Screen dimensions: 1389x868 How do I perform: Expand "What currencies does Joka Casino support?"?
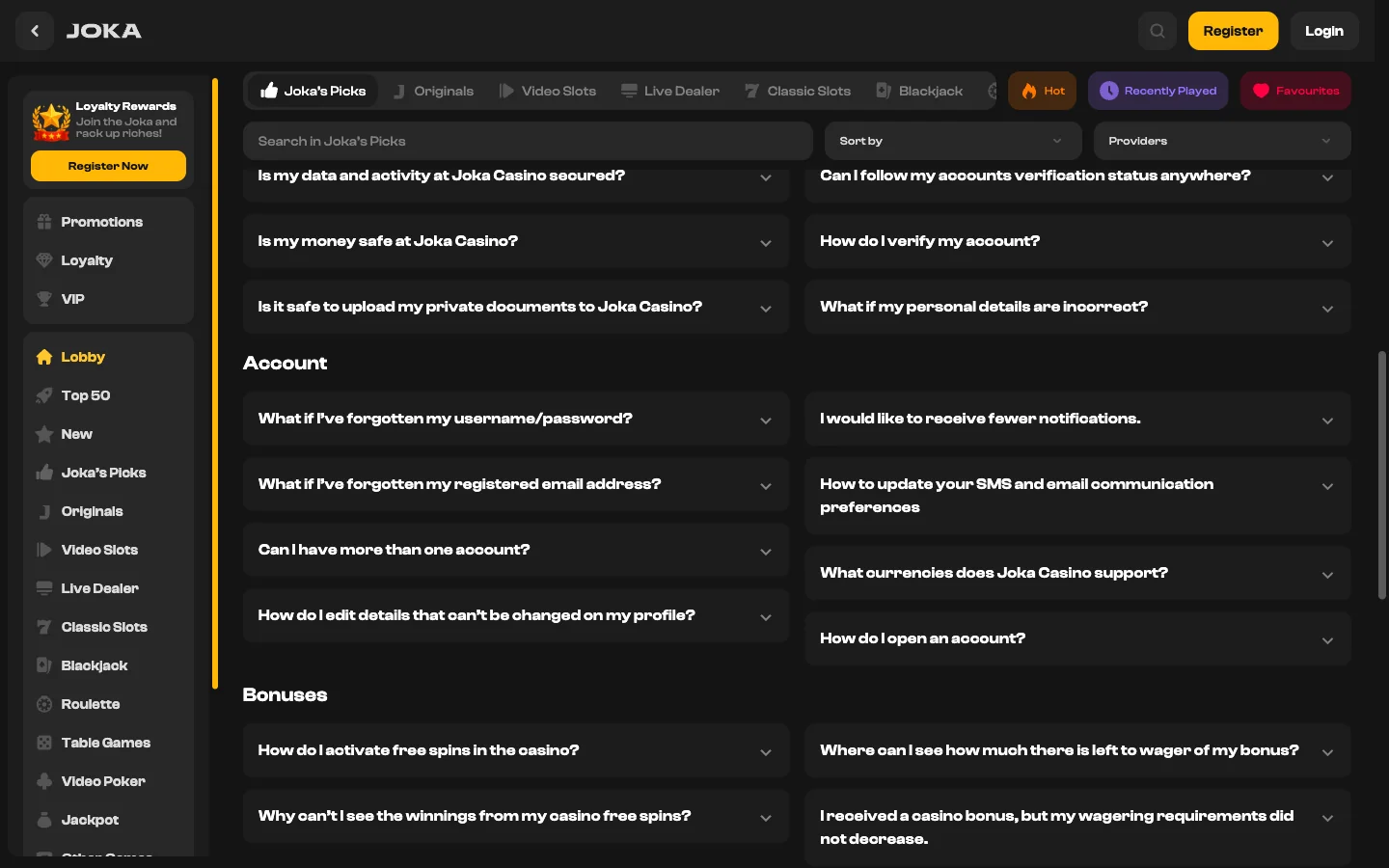pos(1077,573)
